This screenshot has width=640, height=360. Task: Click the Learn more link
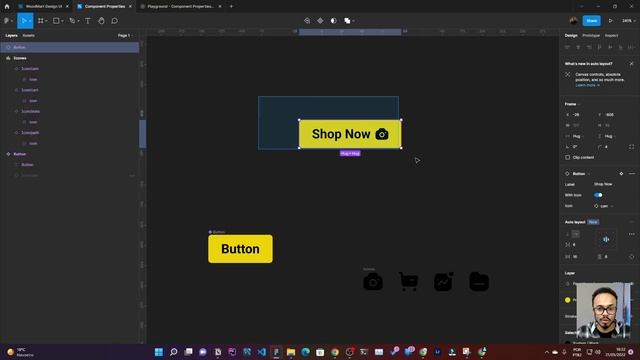pos(587,85)
